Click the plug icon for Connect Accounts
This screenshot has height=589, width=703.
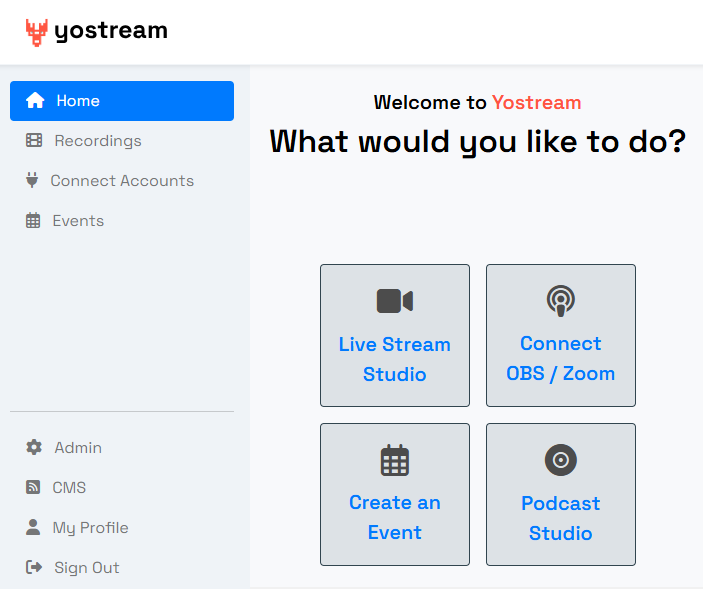pyautogui.click(x=32, y=181)
